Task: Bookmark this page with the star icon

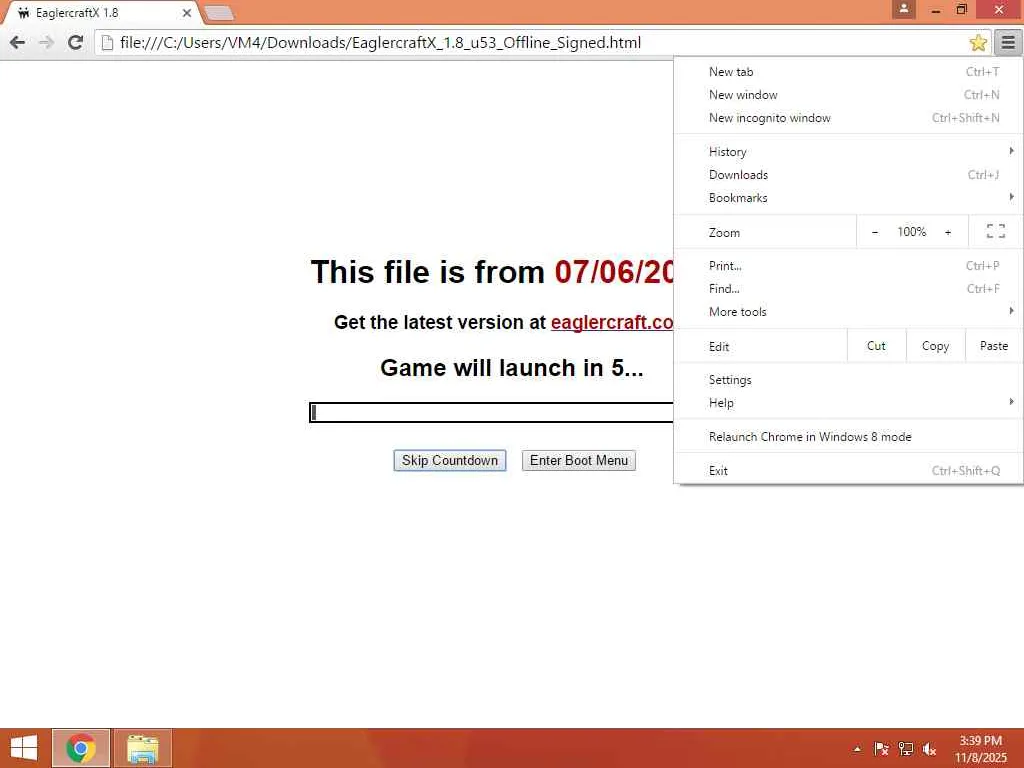Action: [x=978, y=42]
